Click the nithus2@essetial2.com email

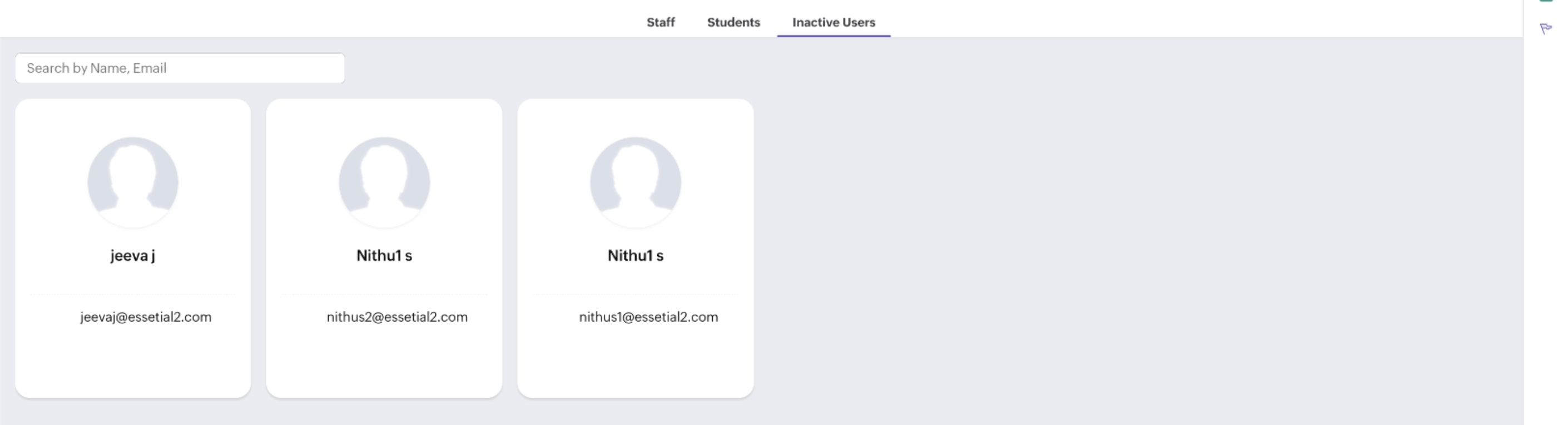[x=397, y=317]
